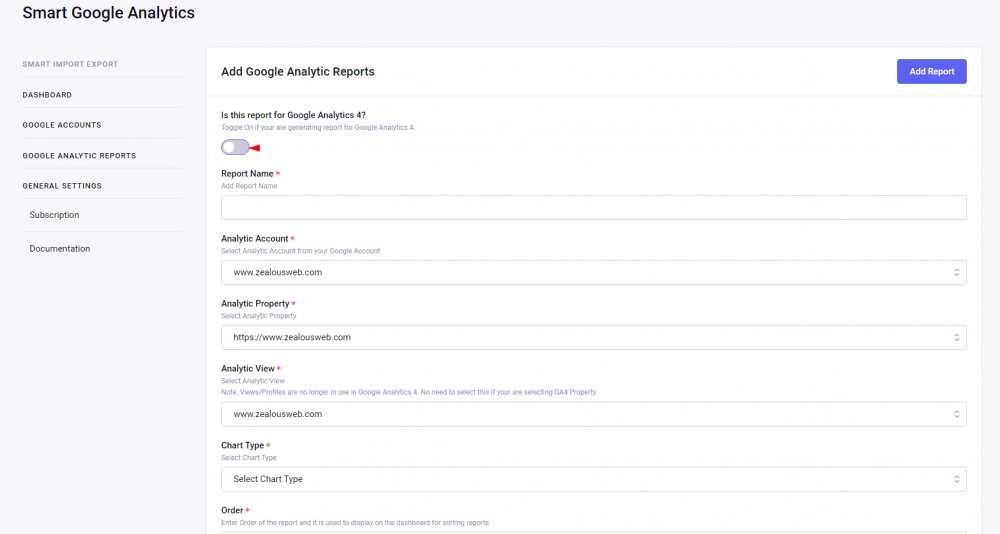
Task: Open the Subscription link
Action: [x=54, y=215]
